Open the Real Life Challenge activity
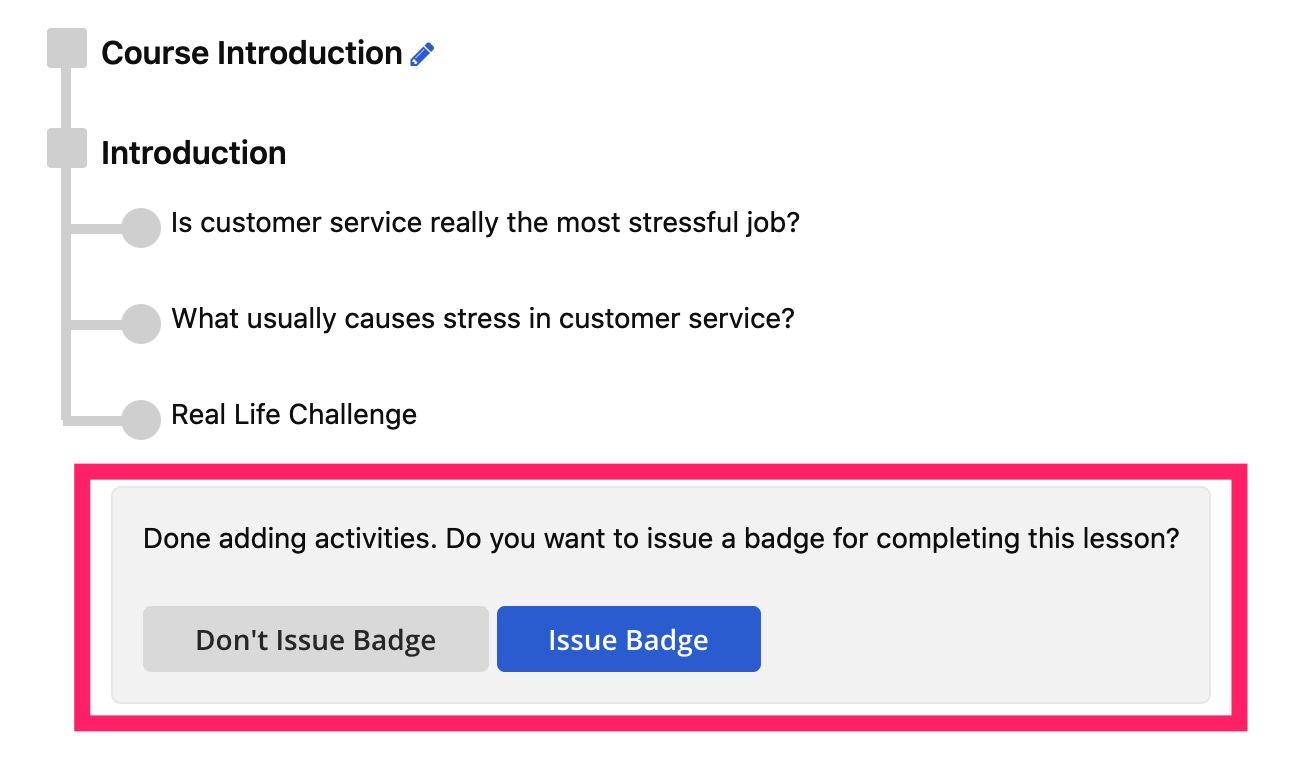Viewport: 1310px width, 774px height. [294, 414]
